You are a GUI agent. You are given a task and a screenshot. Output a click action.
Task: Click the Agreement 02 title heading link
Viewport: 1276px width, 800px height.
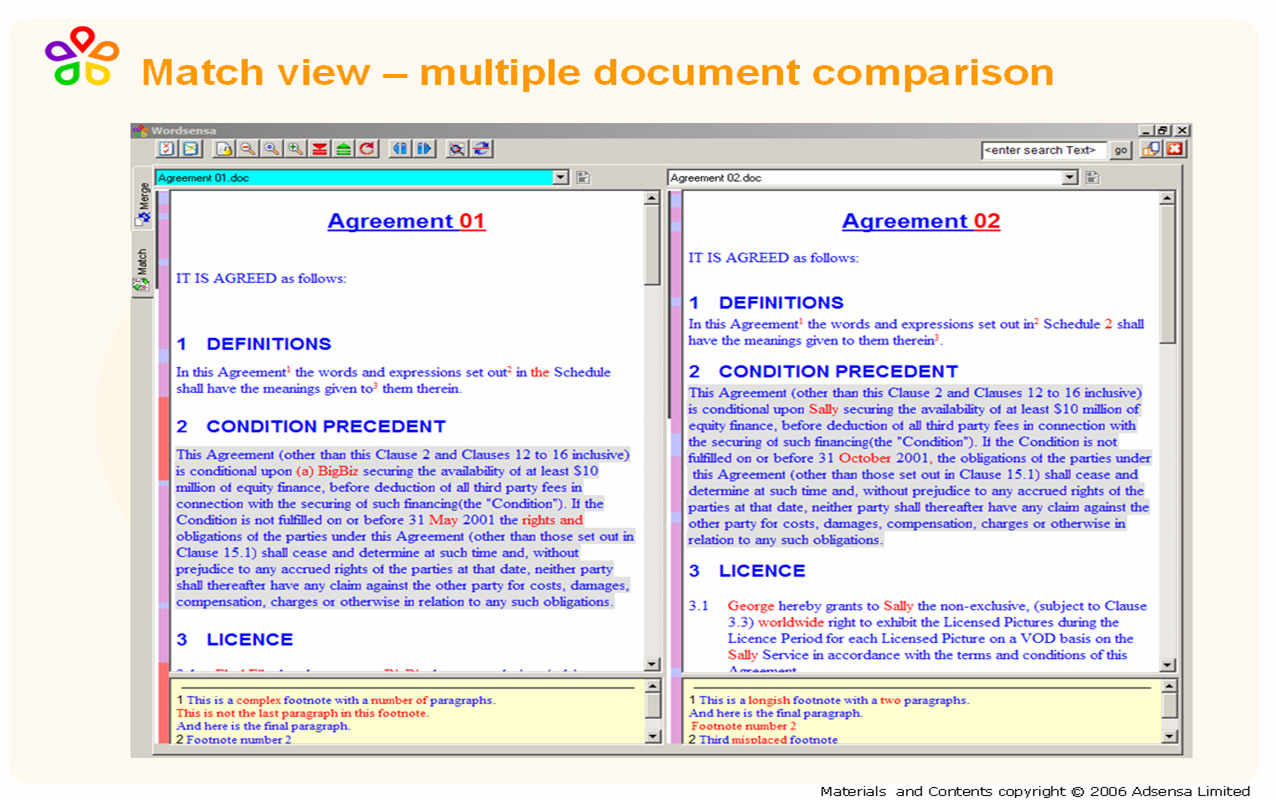coord(921,221)
